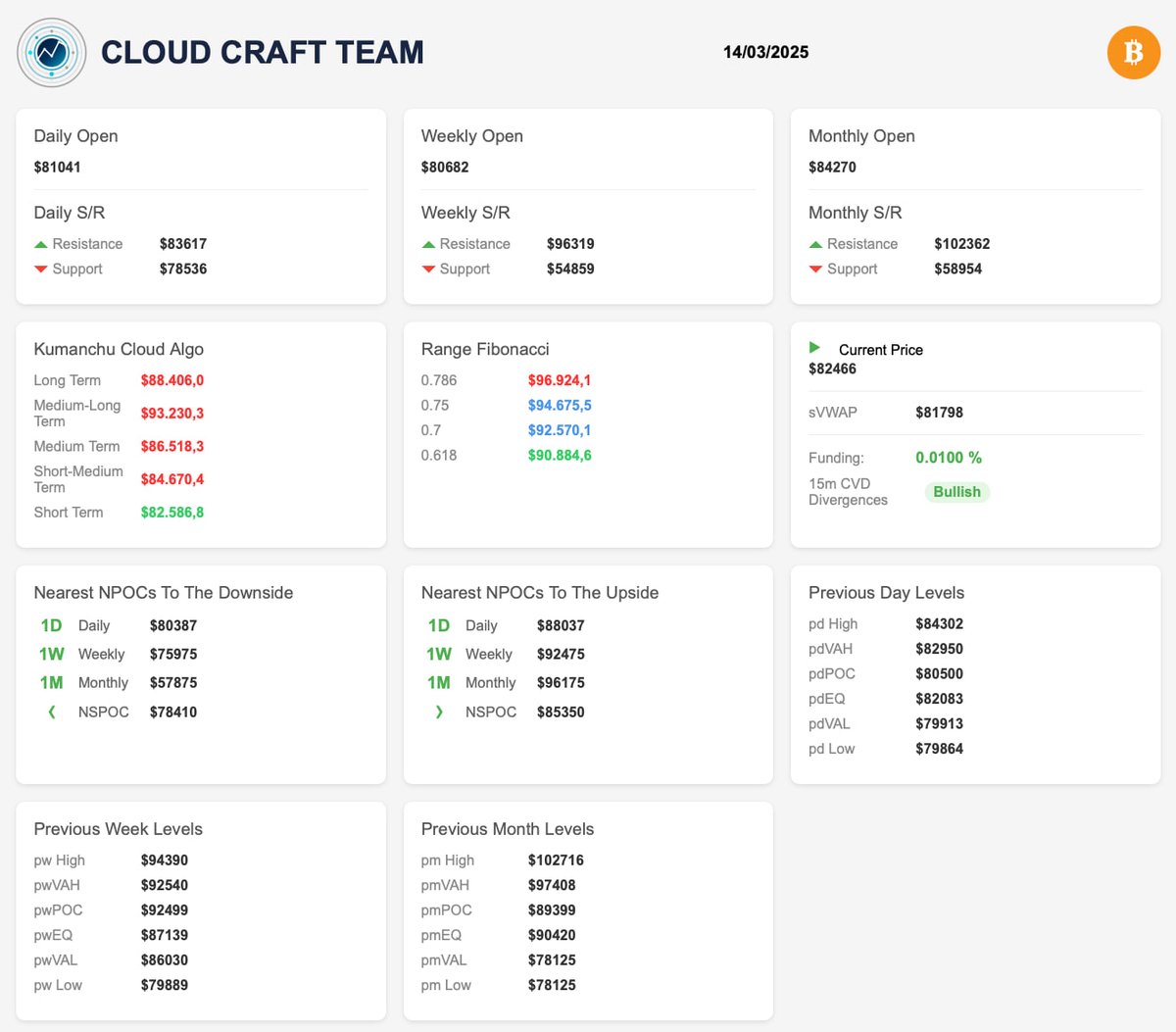Click the 1W icon in Downside NPOCs
1176x1032 pixels.
point(51,654)
